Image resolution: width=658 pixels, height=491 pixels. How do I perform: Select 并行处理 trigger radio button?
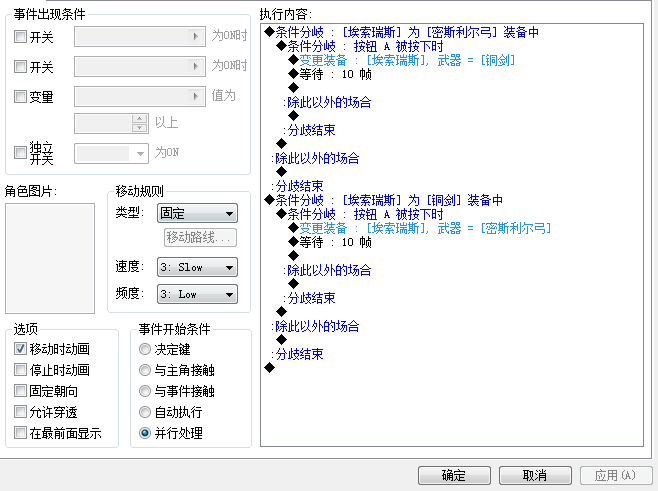pos(145,433)
